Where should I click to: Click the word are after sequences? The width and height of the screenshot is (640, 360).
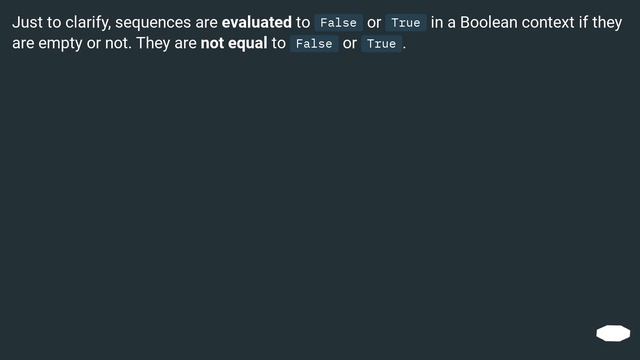coord(206,23)
